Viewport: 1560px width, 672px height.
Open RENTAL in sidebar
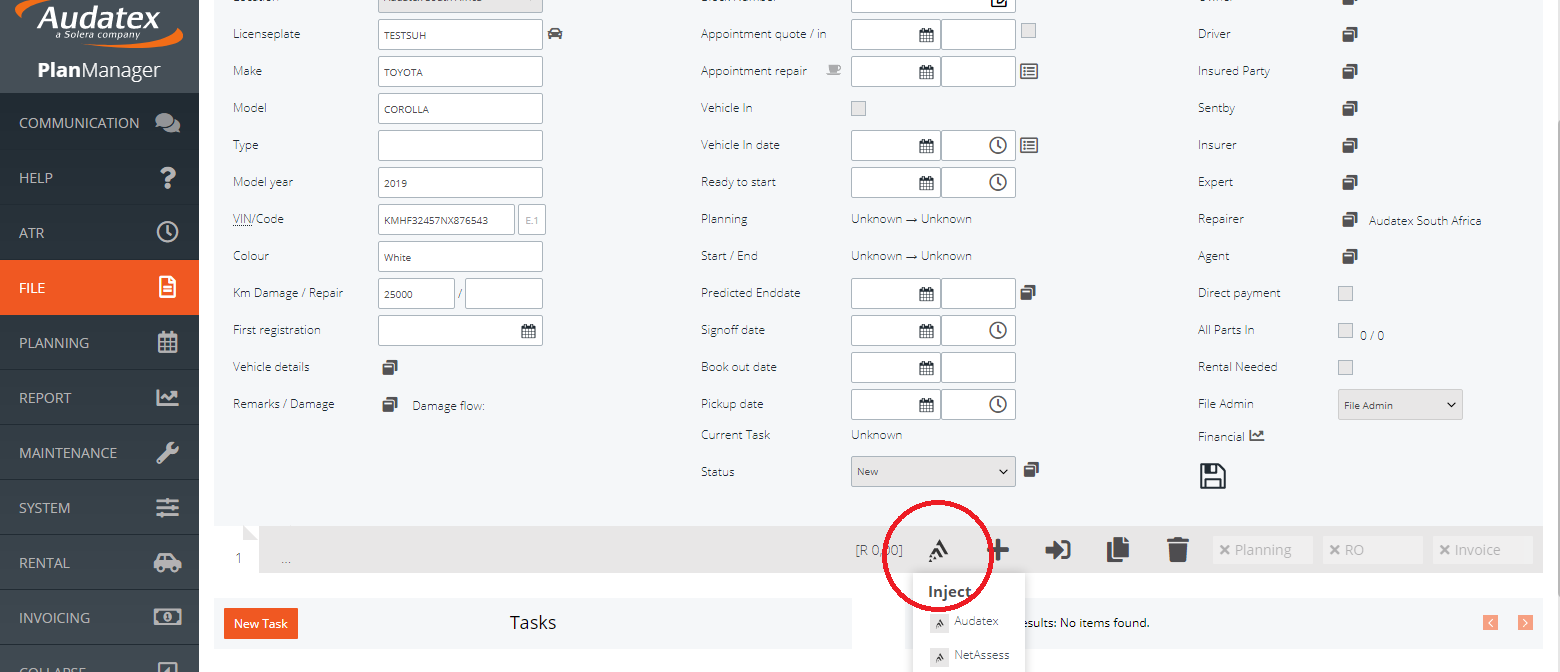[99, 563]
